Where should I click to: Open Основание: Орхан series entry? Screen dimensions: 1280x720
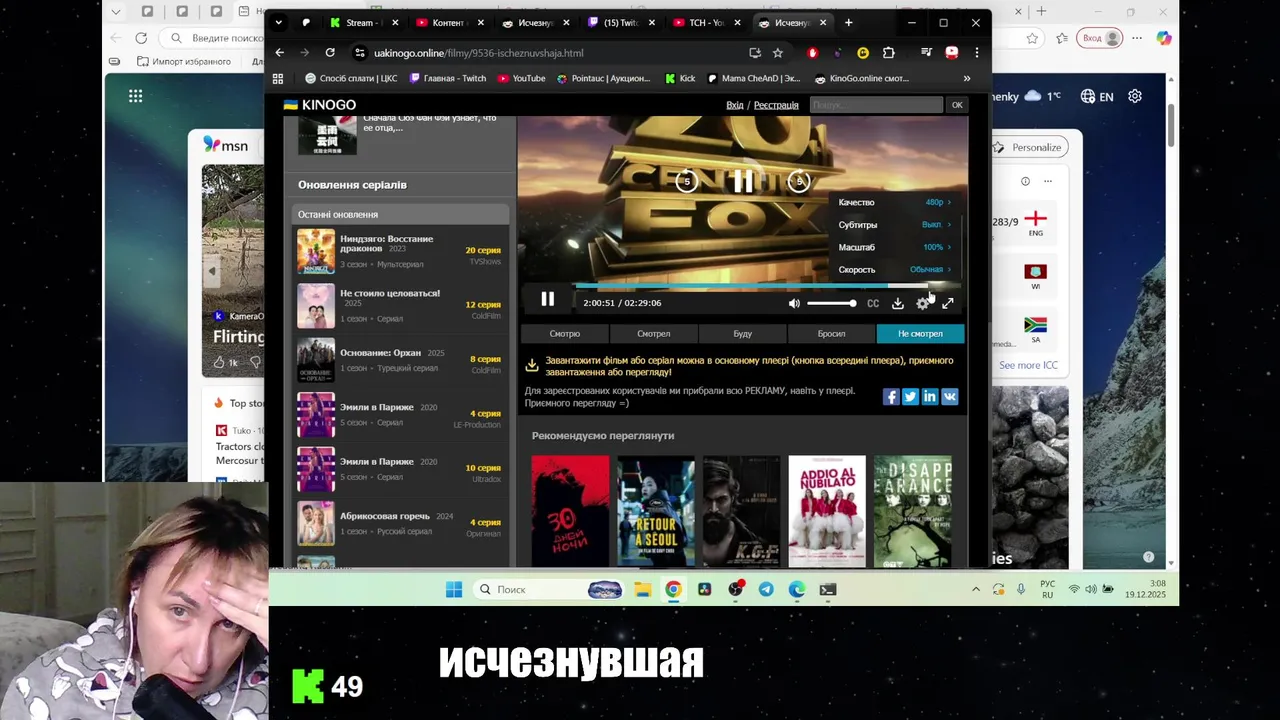point(400,360)
